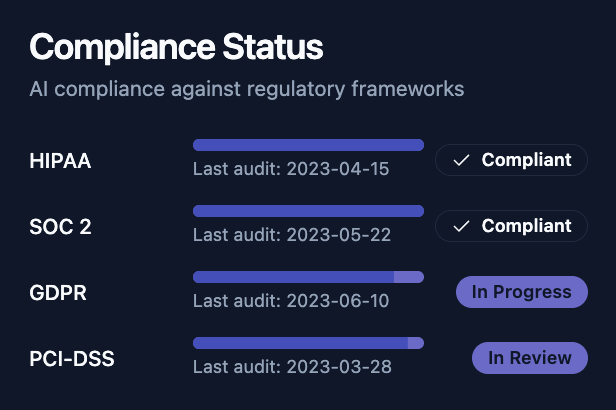616x410 pixels.
Task: Click the checkmark icon in HIPAA's Compliant badge
Action: 461,160
